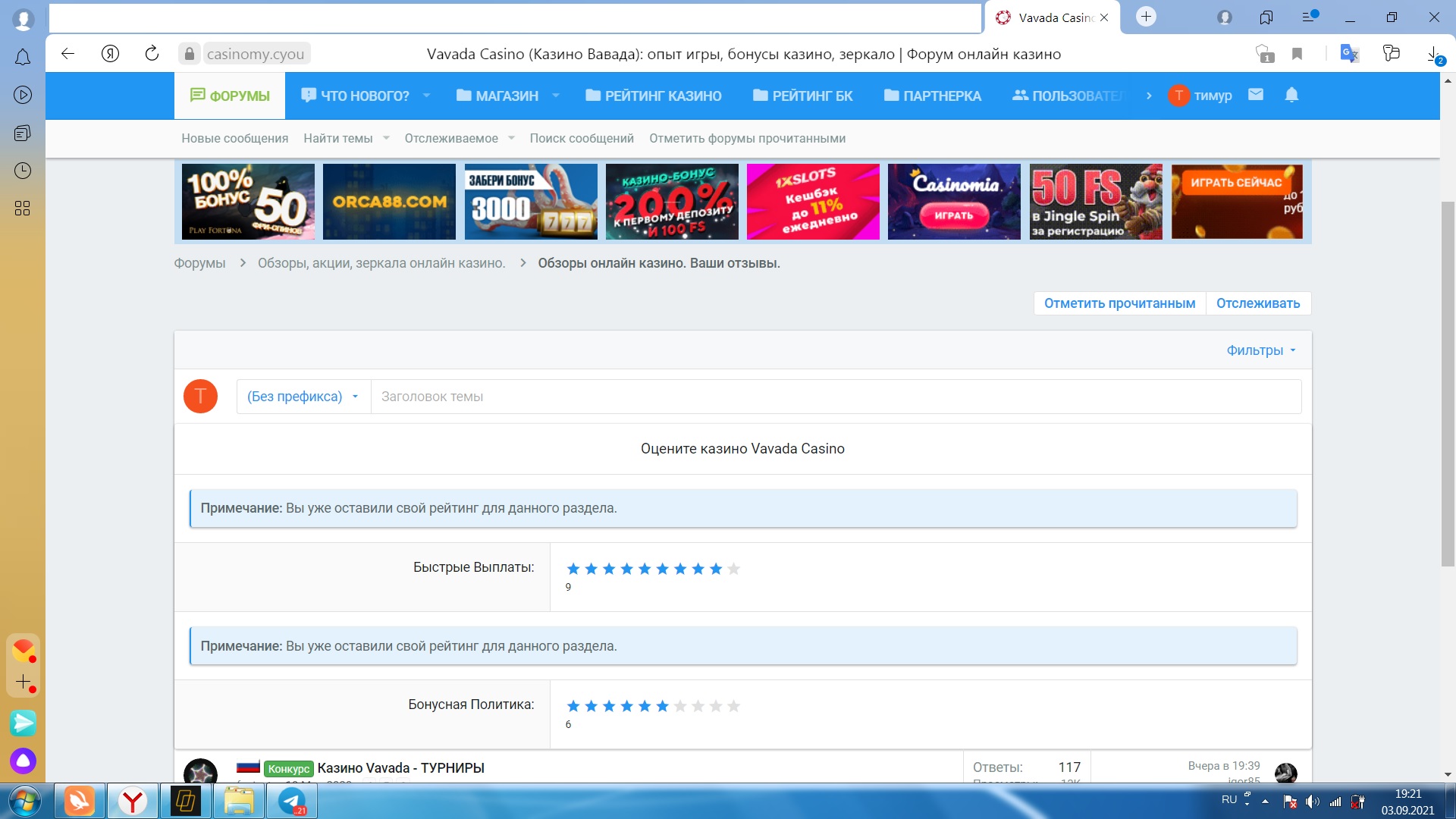Switch to the ФОРУМЫ tab
Viewport: 1456px width, 819px height.
[x=230, y=96]
